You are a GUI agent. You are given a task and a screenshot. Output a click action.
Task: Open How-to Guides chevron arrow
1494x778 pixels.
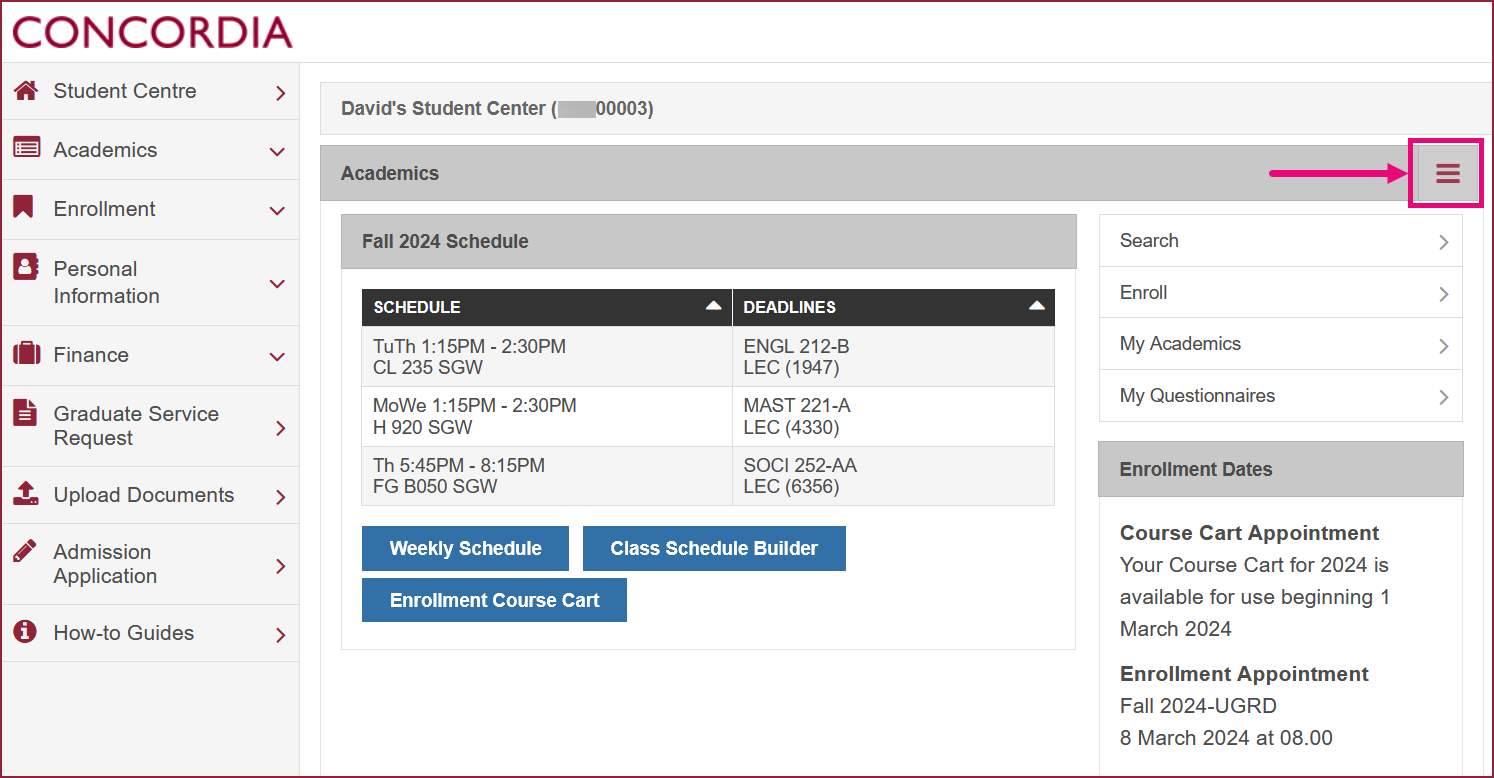point(280,635)
